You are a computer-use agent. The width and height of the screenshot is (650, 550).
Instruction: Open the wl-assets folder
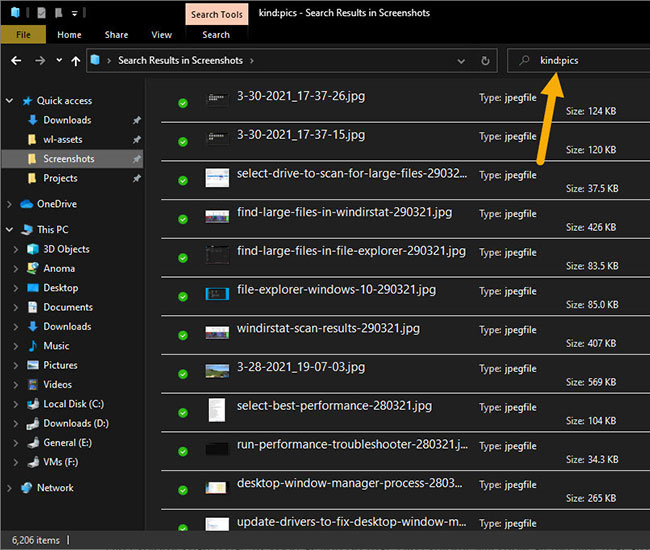(x=63, y=140)
